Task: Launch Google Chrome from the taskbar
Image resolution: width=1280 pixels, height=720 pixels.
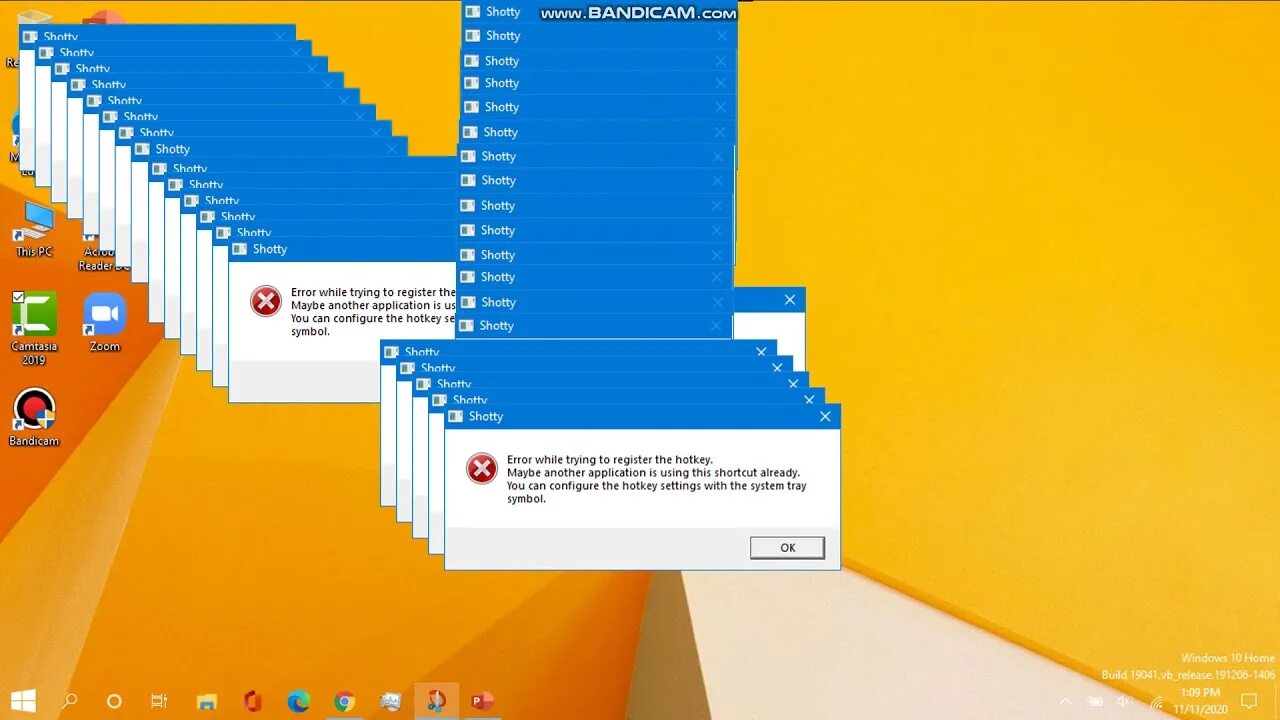Action: 344,701
